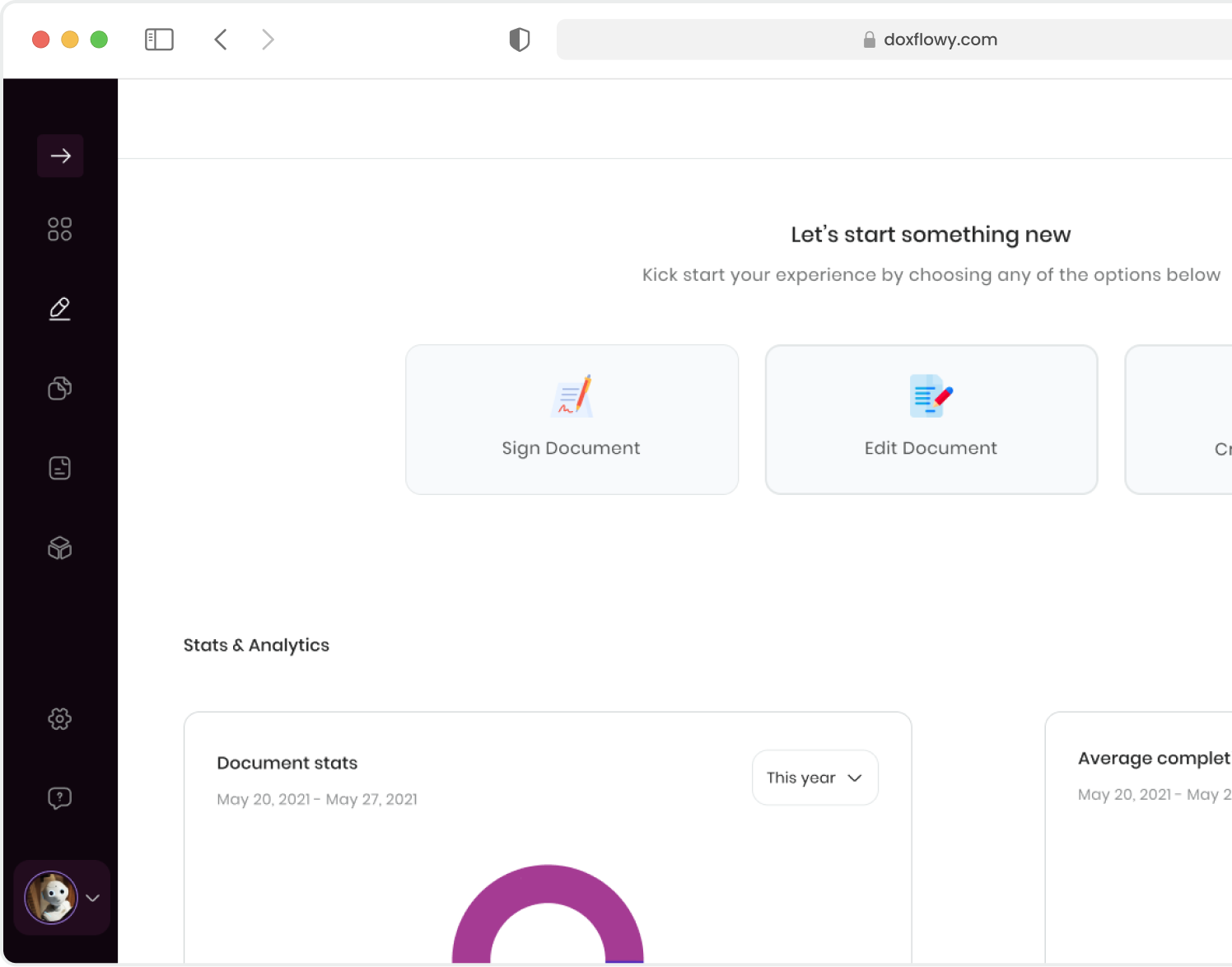Open the privacy shield icon in toolbar

coord(520,40)
